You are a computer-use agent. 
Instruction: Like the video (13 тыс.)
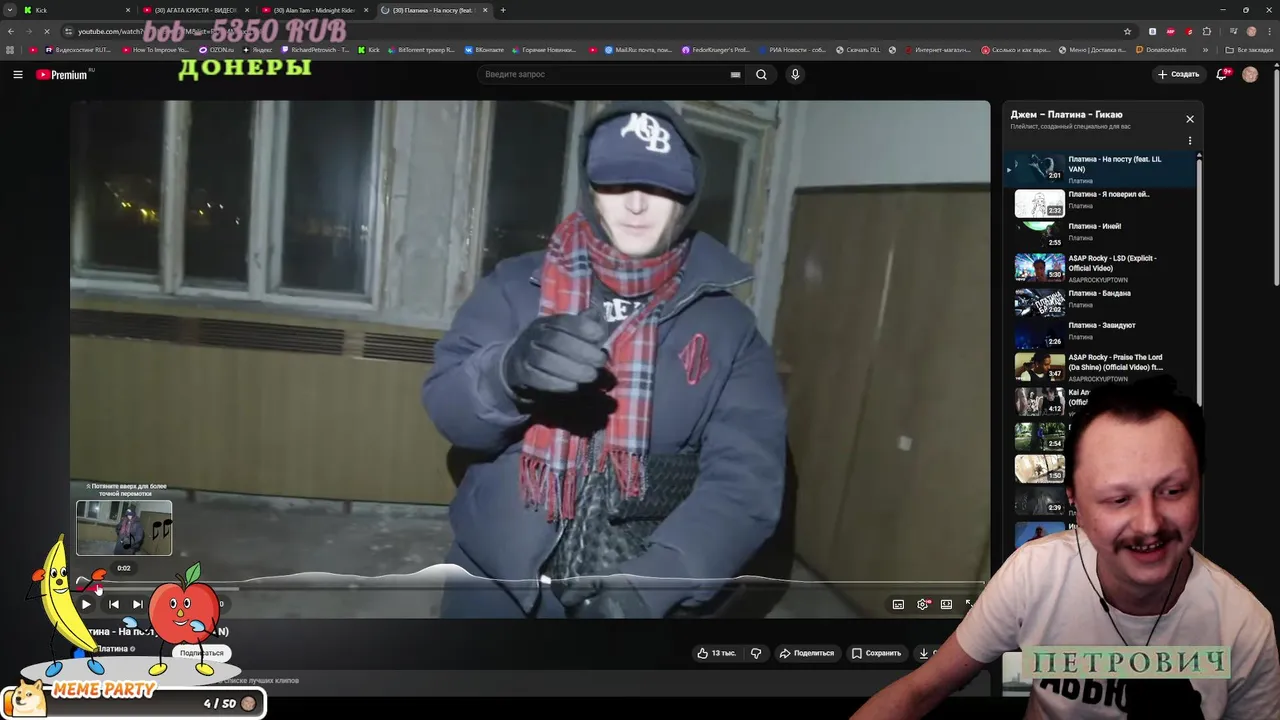point(717,653)
